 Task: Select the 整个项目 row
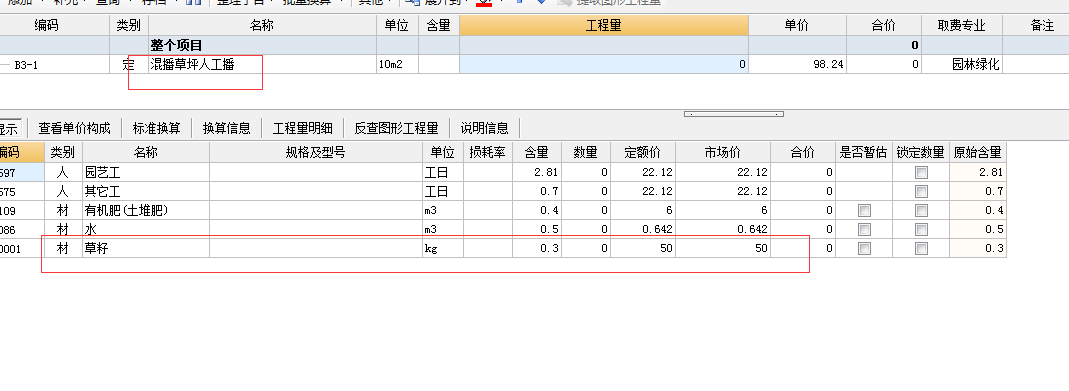point(534,46)
